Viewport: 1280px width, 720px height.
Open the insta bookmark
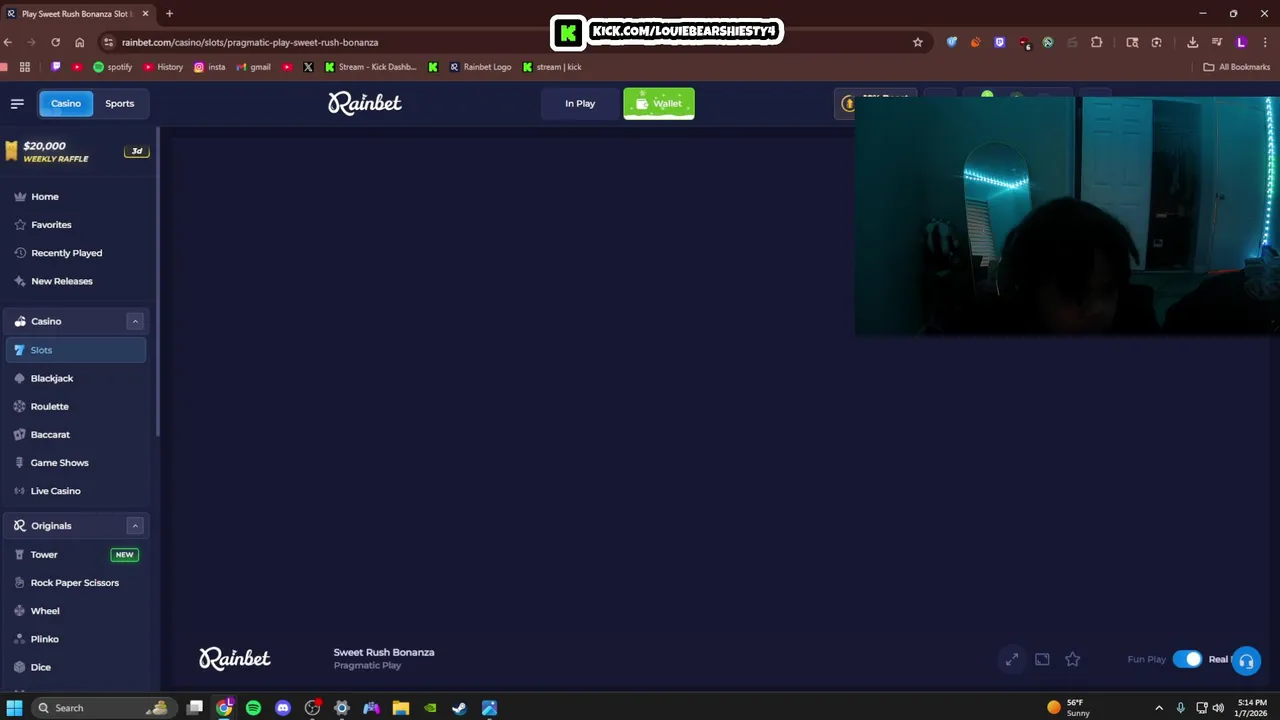(x=210, y=67)
